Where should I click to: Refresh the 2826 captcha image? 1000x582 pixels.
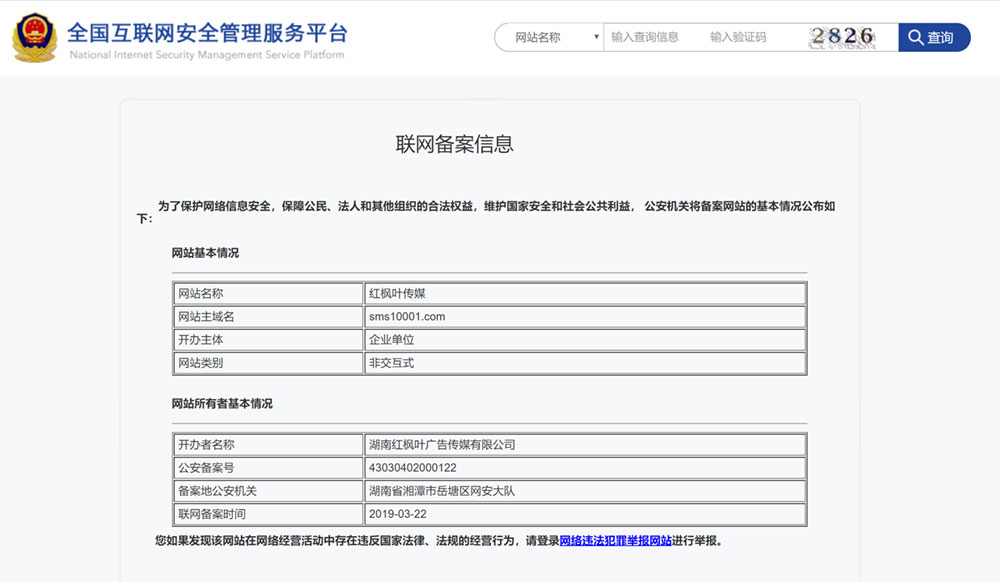[842, 37]
